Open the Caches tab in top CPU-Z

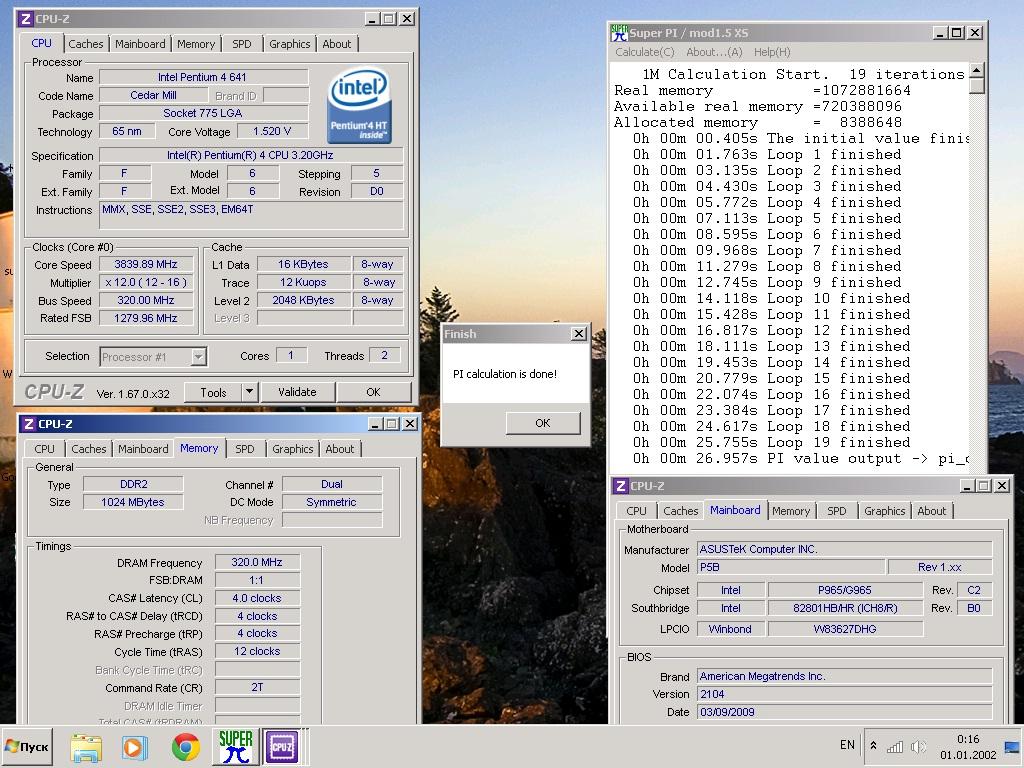(x=86, y=44)
